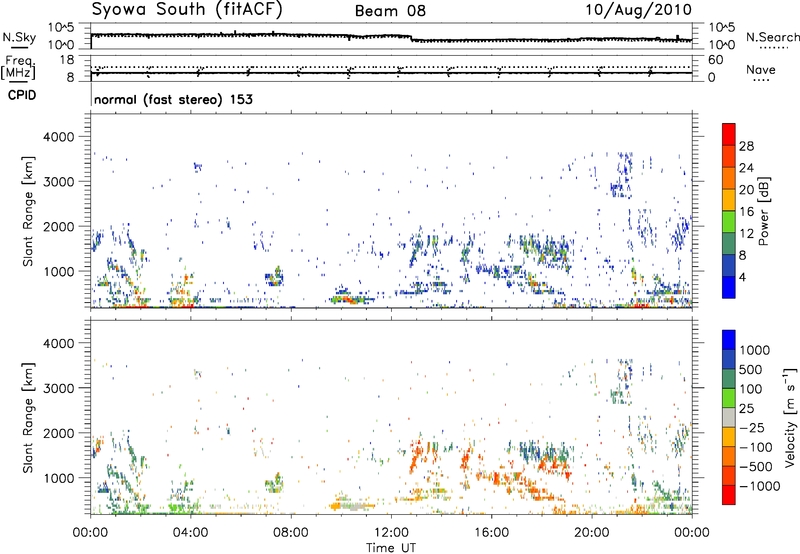Click the '4' power colorbar tick label
This screenshot has width=800, height=554.
click(742, 277)
